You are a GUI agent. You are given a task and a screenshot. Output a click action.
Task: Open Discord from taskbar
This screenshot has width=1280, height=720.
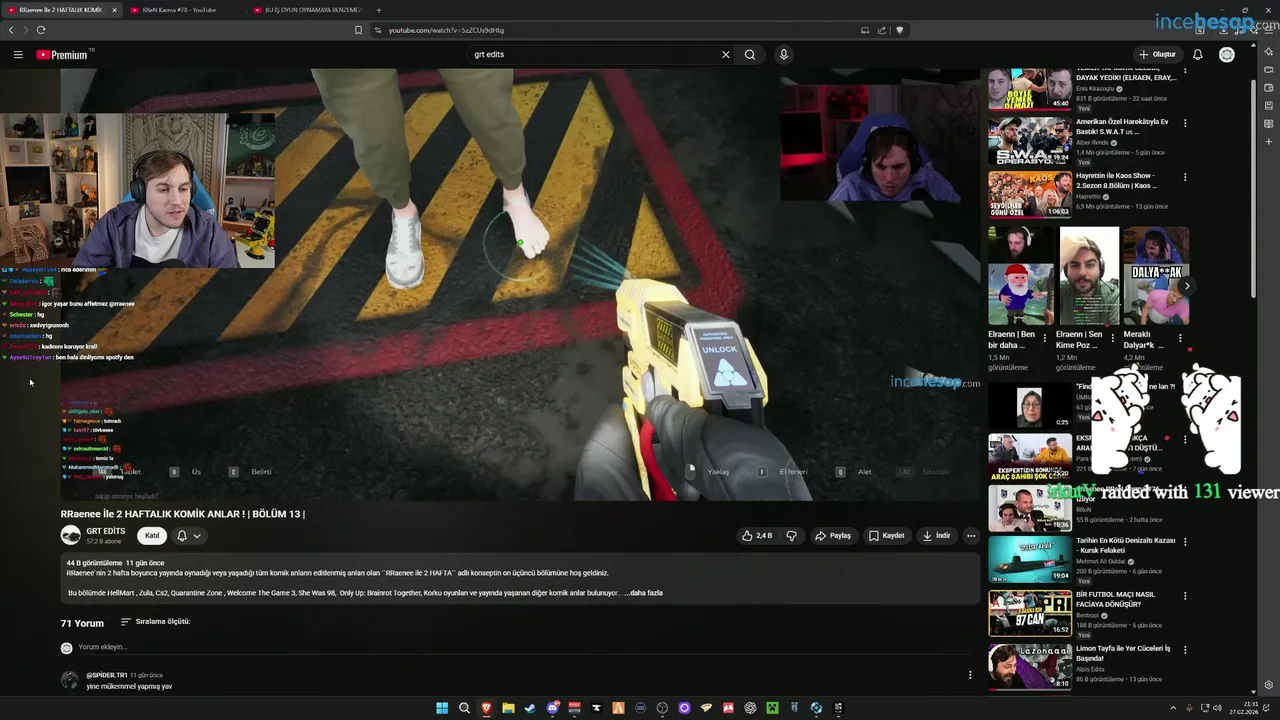pos(552,708)
